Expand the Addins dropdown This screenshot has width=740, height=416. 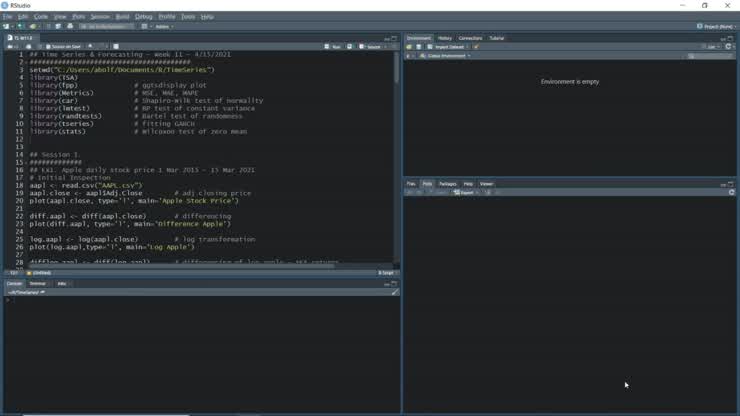click(x=164, y=26)
